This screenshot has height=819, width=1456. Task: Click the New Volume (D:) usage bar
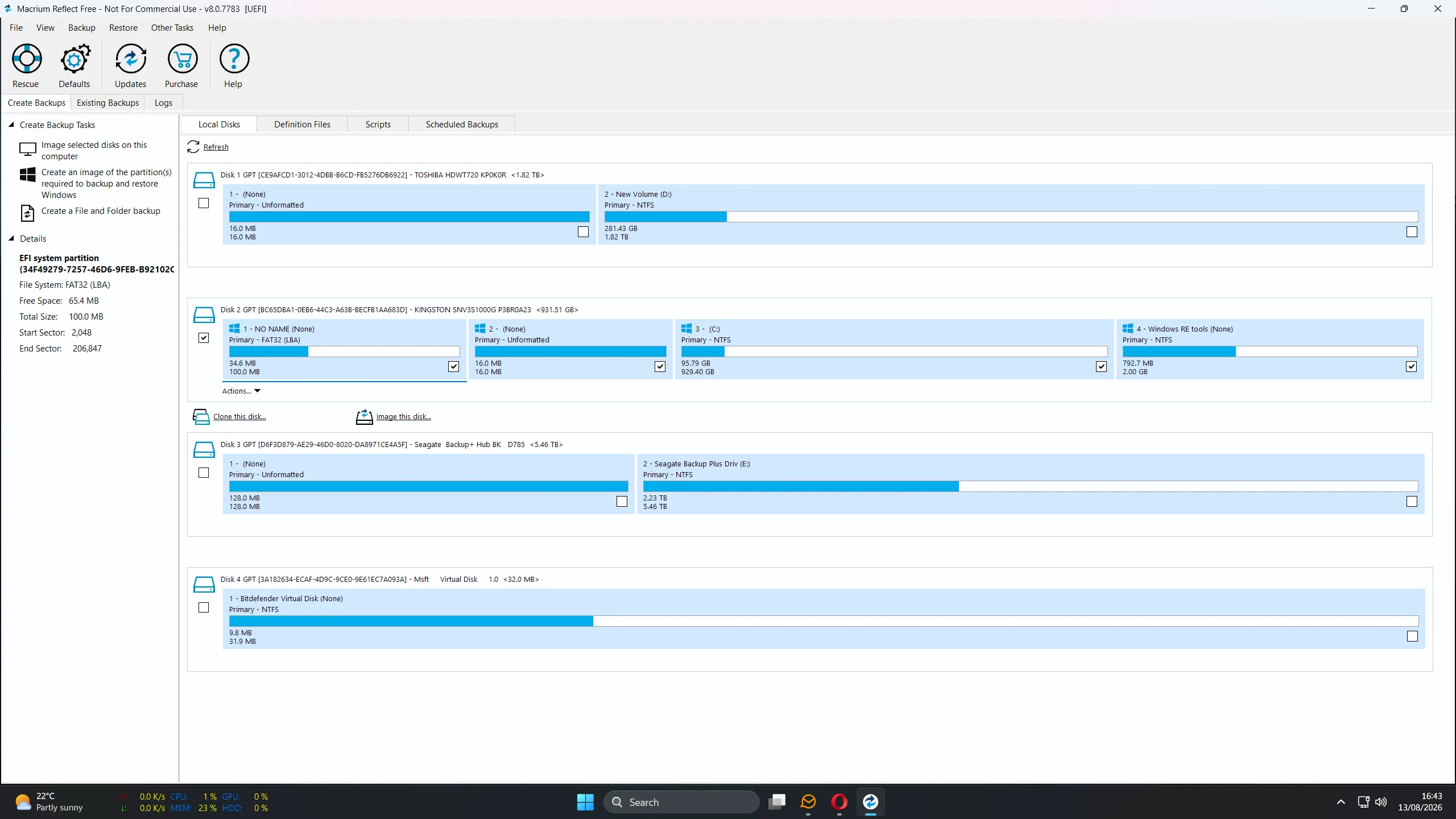(1011, 217)
